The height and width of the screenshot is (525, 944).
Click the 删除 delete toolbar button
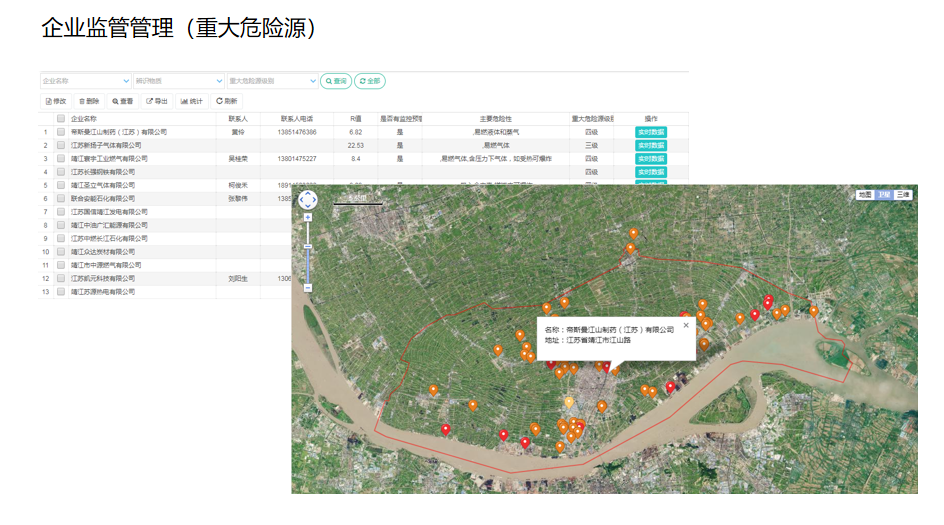[89, 101]
